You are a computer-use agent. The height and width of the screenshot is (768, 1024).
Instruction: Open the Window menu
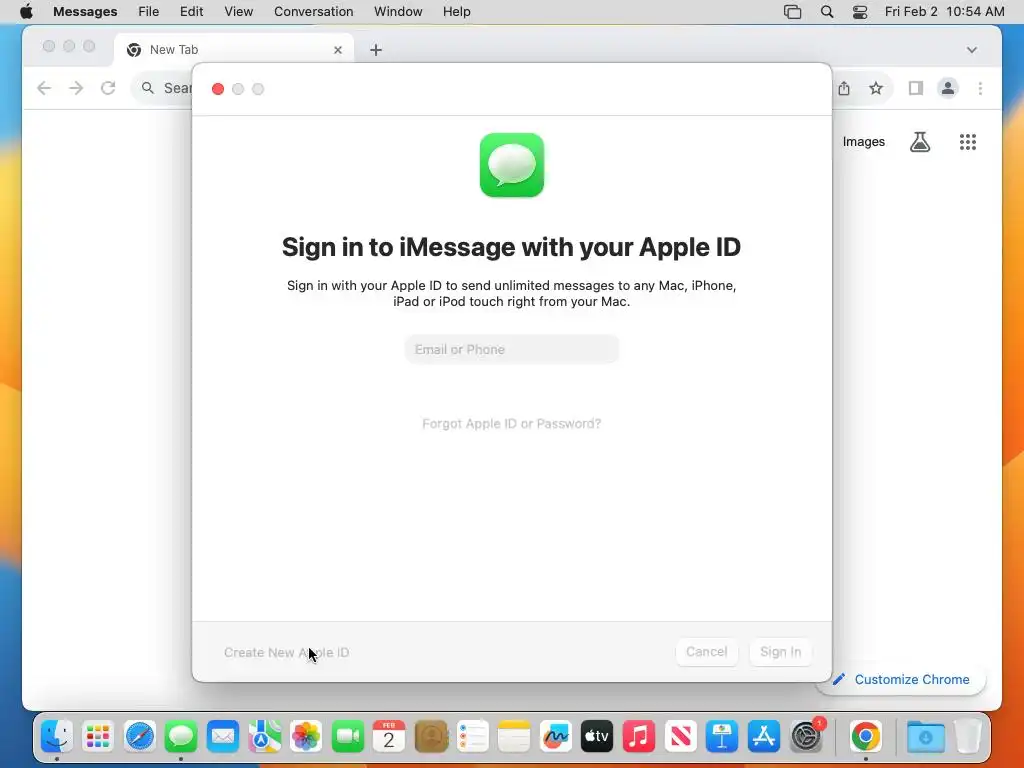[x=398, y=11]
